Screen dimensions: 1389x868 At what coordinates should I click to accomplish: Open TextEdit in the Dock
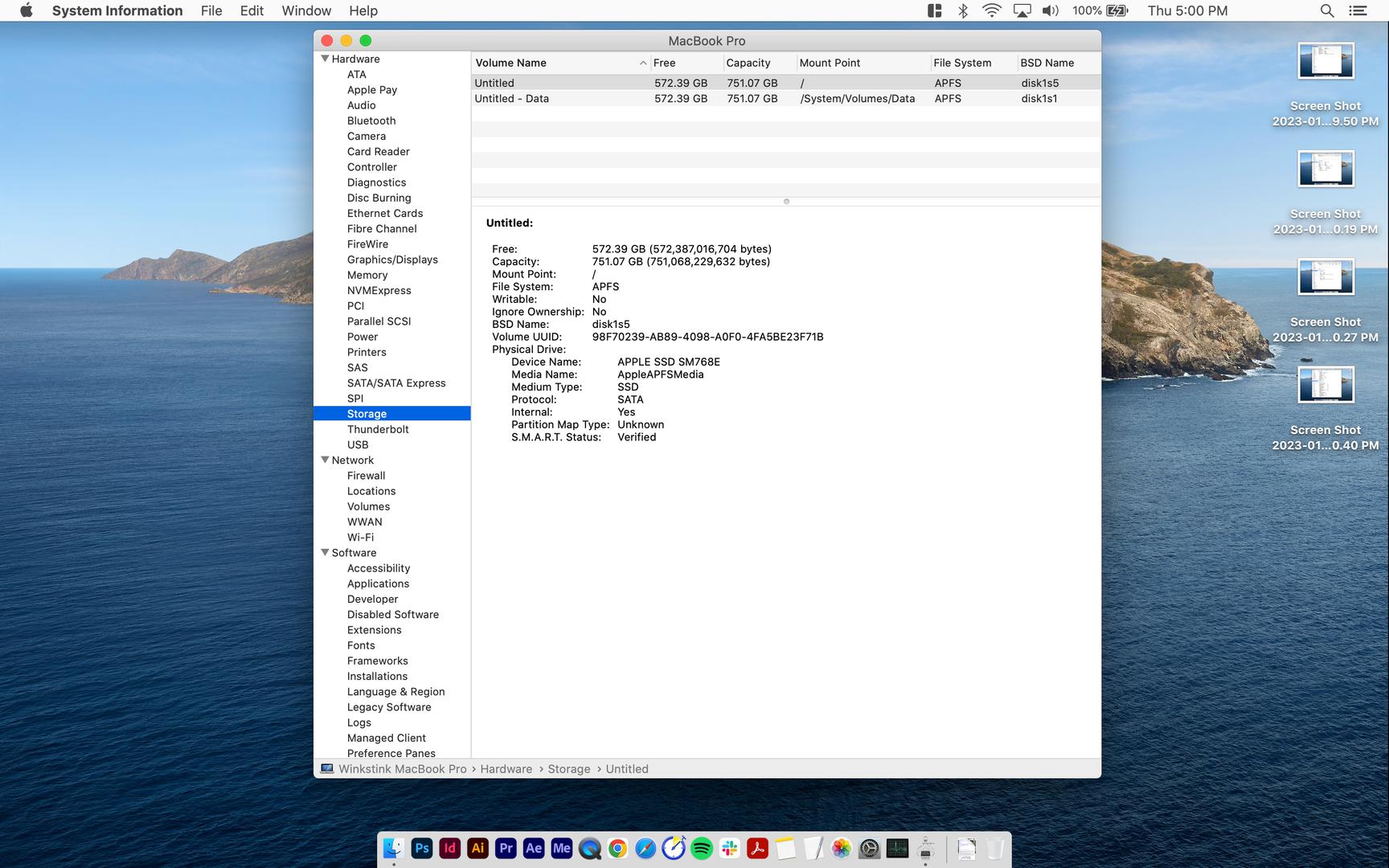(x=813, y=848)
